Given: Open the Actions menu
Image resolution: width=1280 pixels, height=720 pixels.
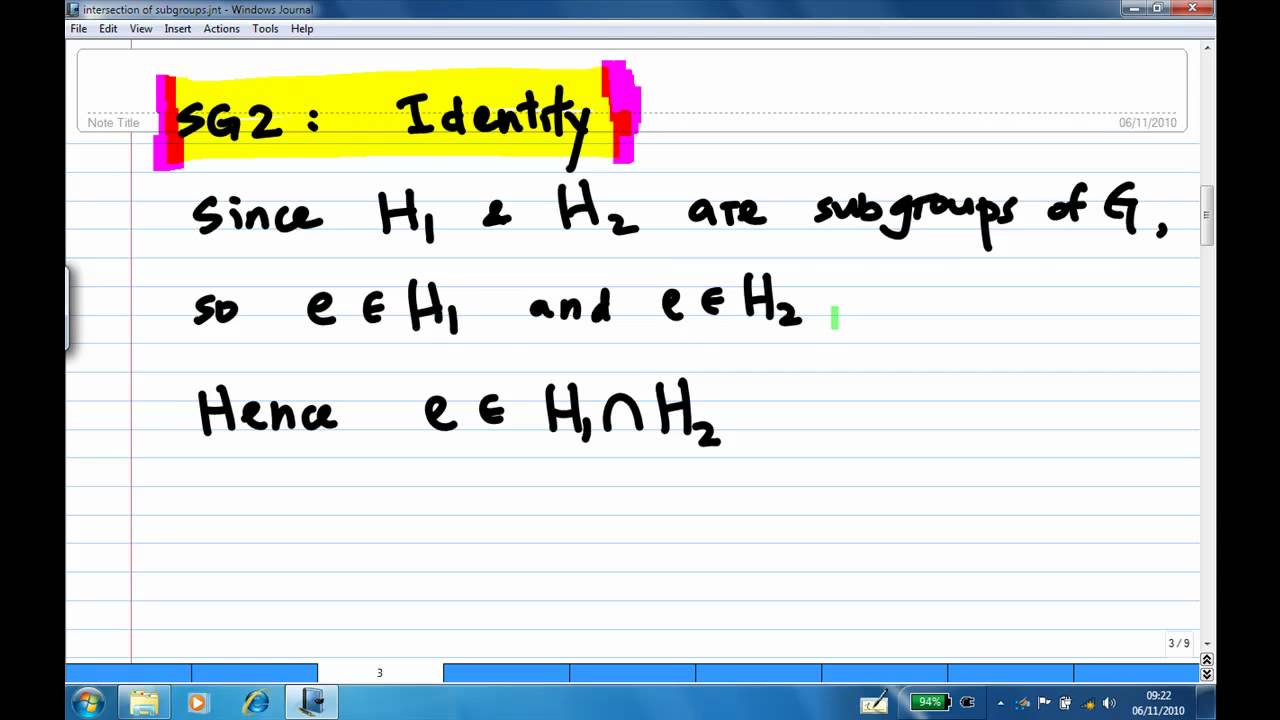Looking at the screenshot, I should (x=222, y=29).
